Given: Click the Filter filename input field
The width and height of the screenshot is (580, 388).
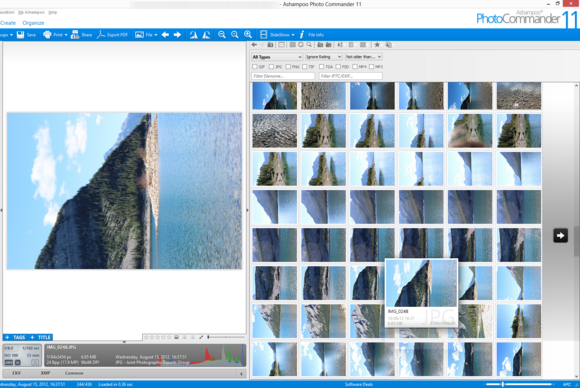Looking at the screenshot, I should point(283,76).
